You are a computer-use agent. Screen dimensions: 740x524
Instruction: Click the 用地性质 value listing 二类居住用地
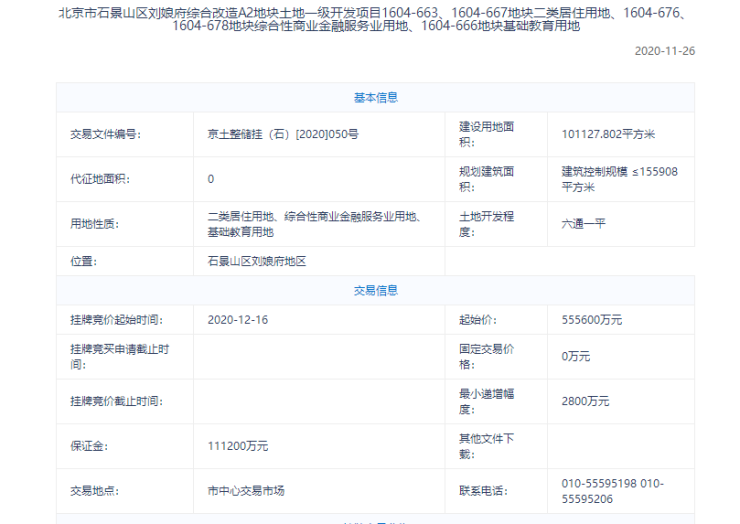click(312, 224)
